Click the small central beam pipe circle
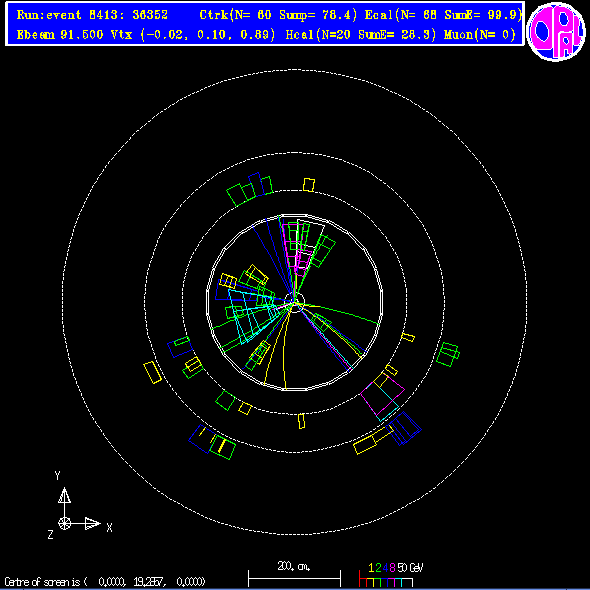The image size is (590, 590). click(x=294, y=303)
